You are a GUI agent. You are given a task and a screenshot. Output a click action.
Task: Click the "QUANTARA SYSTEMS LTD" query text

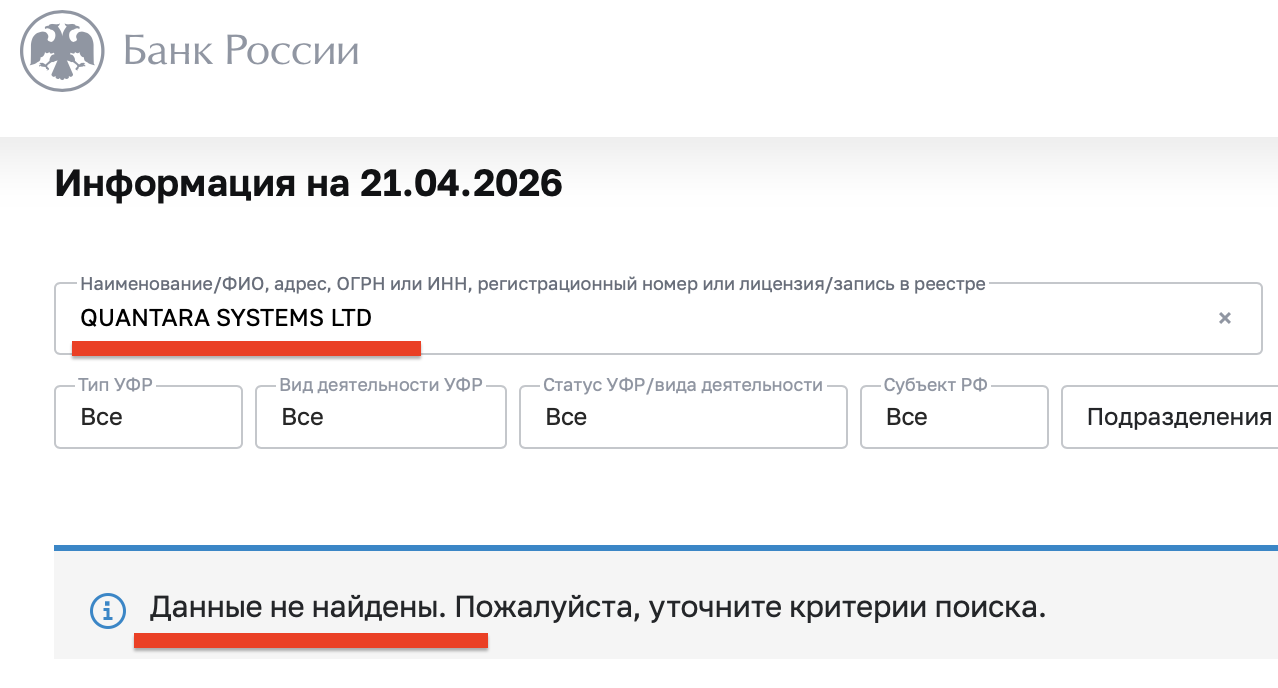coord(226,319)
